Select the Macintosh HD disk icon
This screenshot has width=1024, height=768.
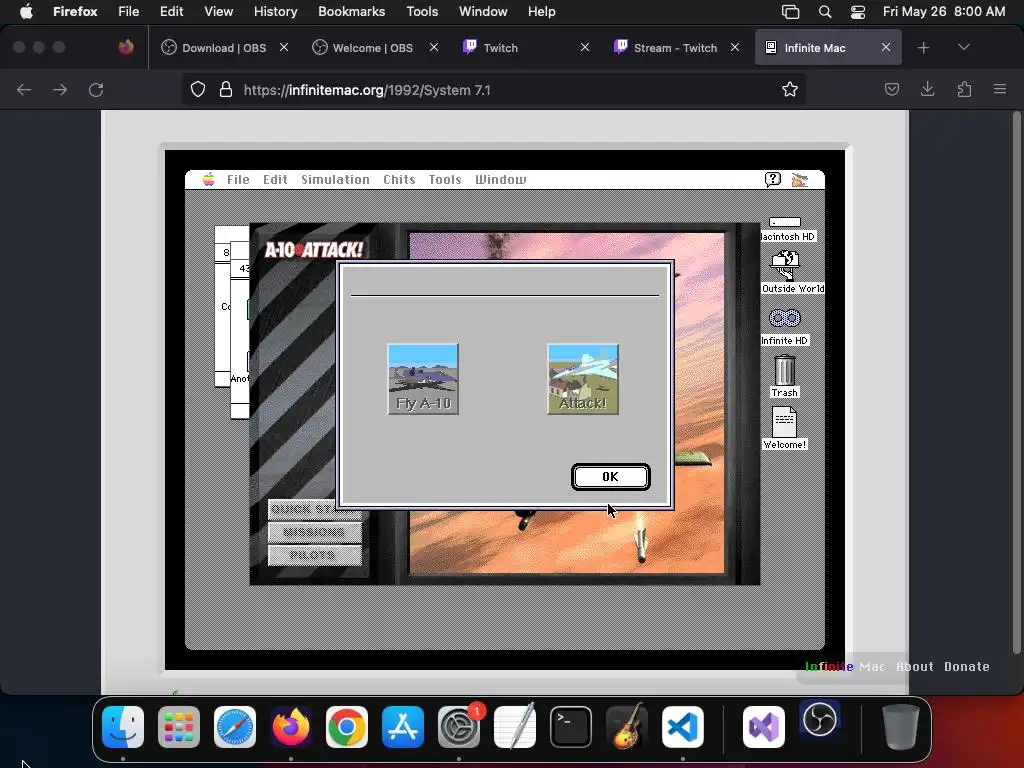coord(786,229)
